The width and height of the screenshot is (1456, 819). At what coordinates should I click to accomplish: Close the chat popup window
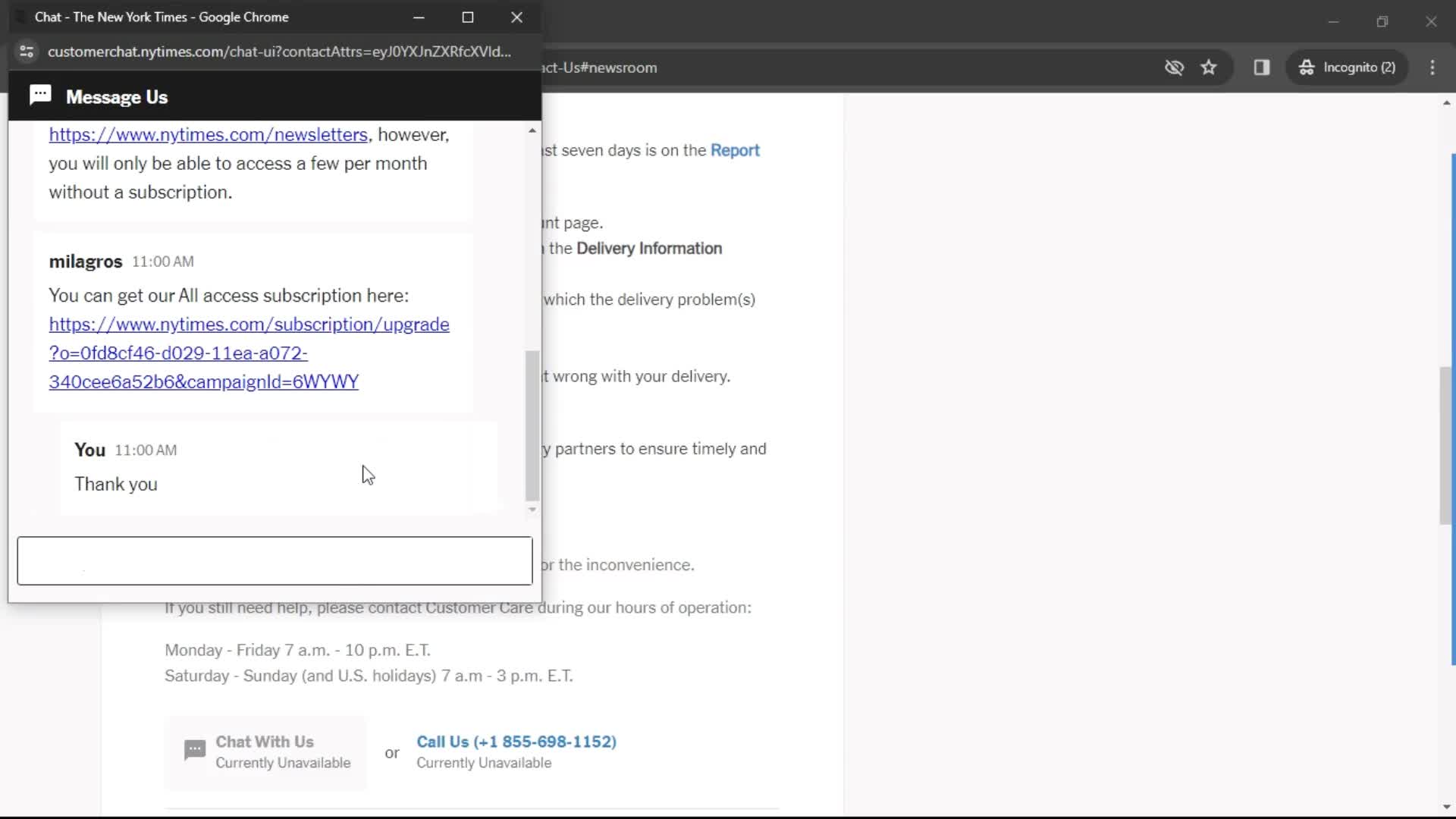click(517, 17)
